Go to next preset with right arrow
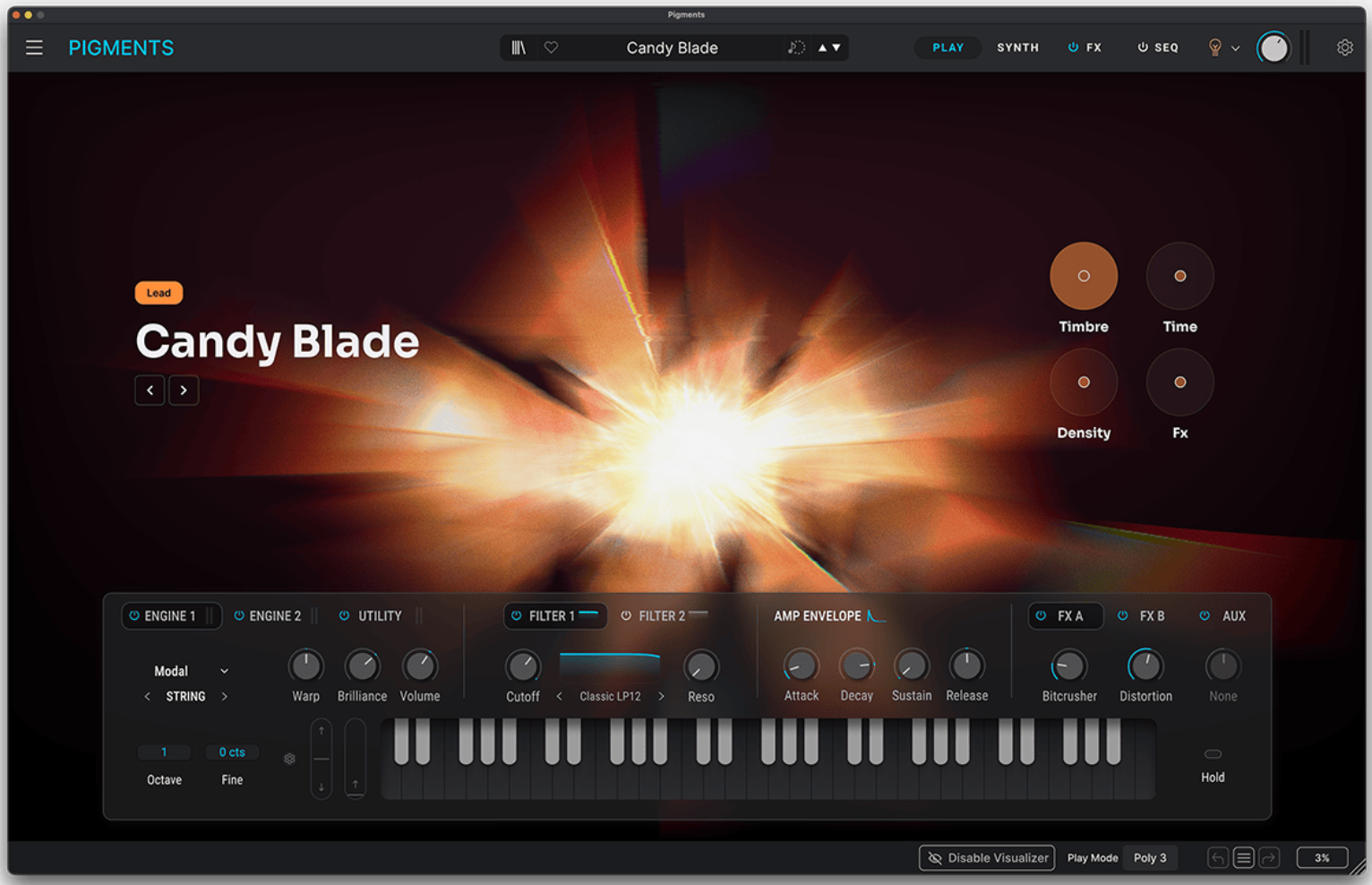1372x885 pixels. [x=184, y=391]
